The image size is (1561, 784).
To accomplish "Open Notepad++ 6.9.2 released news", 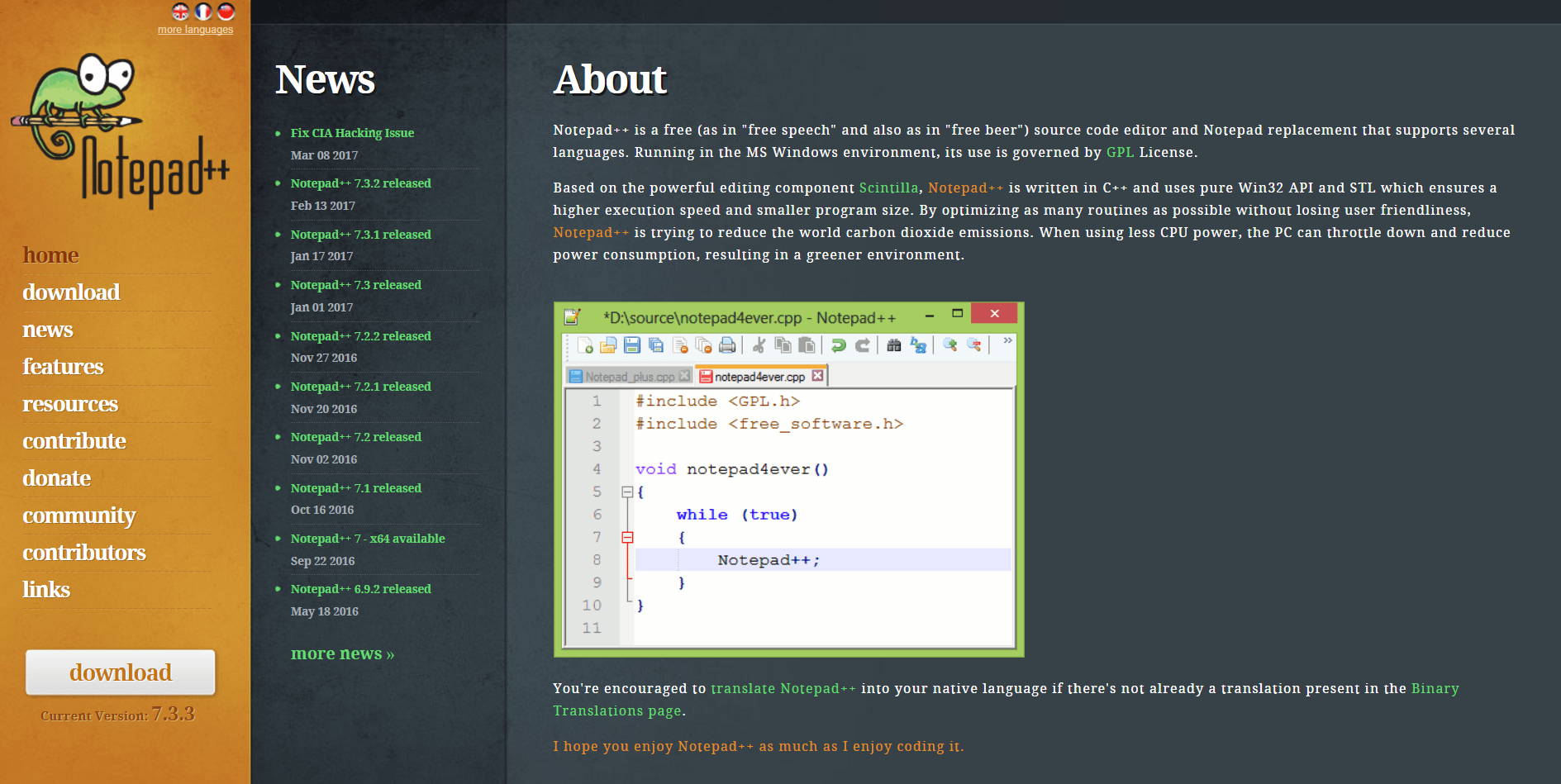I will (x=361, y=589).
